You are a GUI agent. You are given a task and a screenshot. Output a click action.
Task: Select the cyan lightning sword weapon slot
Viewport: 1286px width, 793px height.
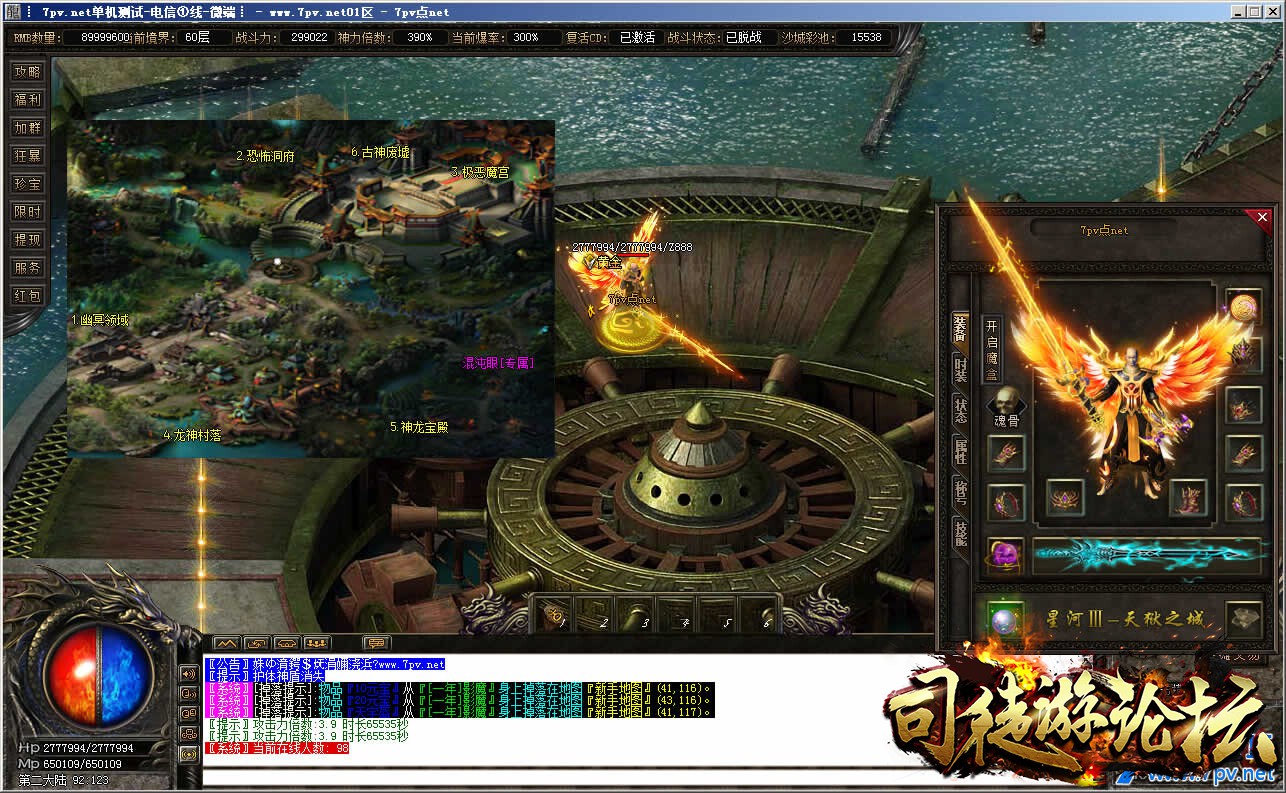tap(1146, 554)
